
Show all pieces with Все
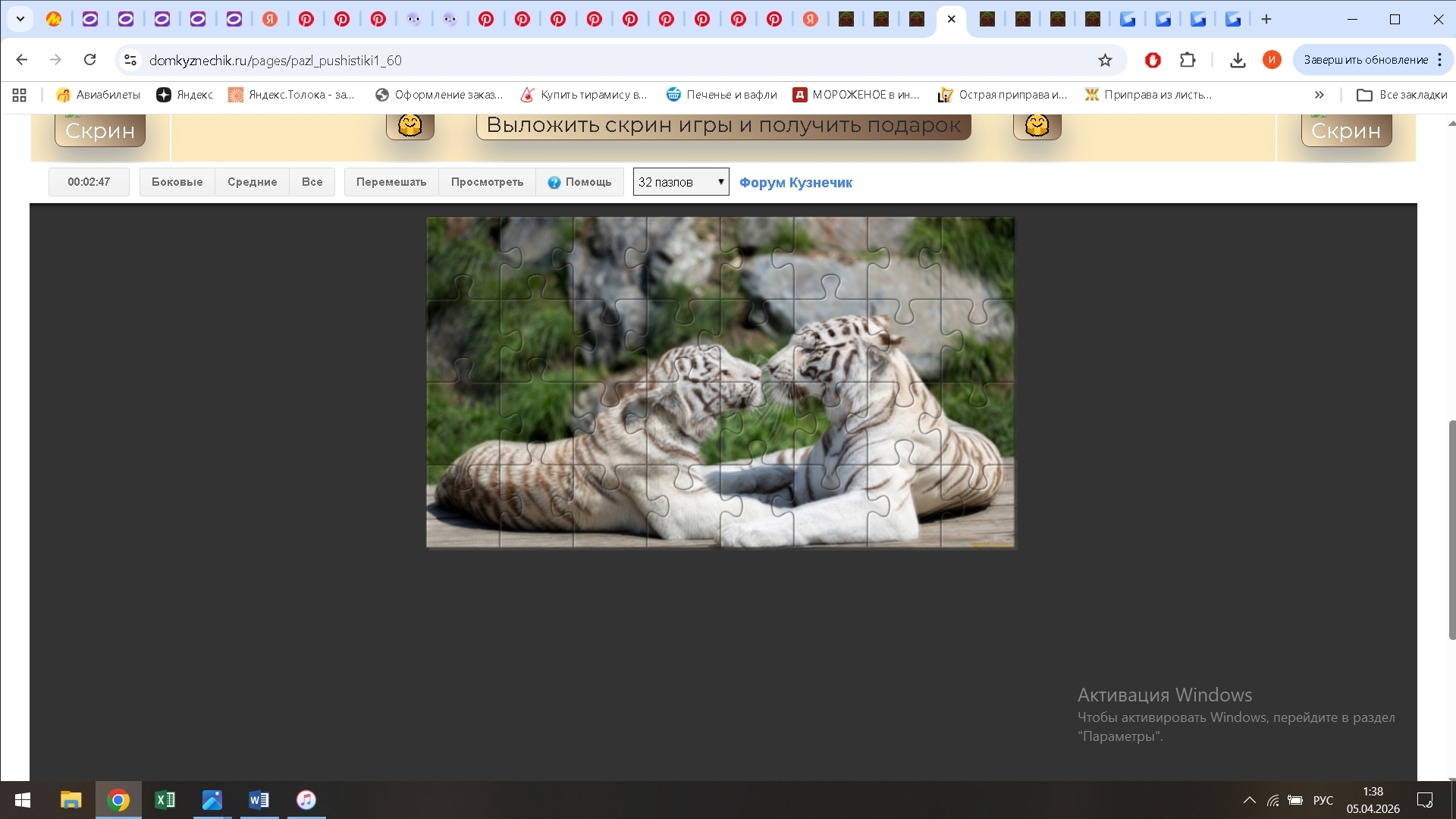click(312, 182)
